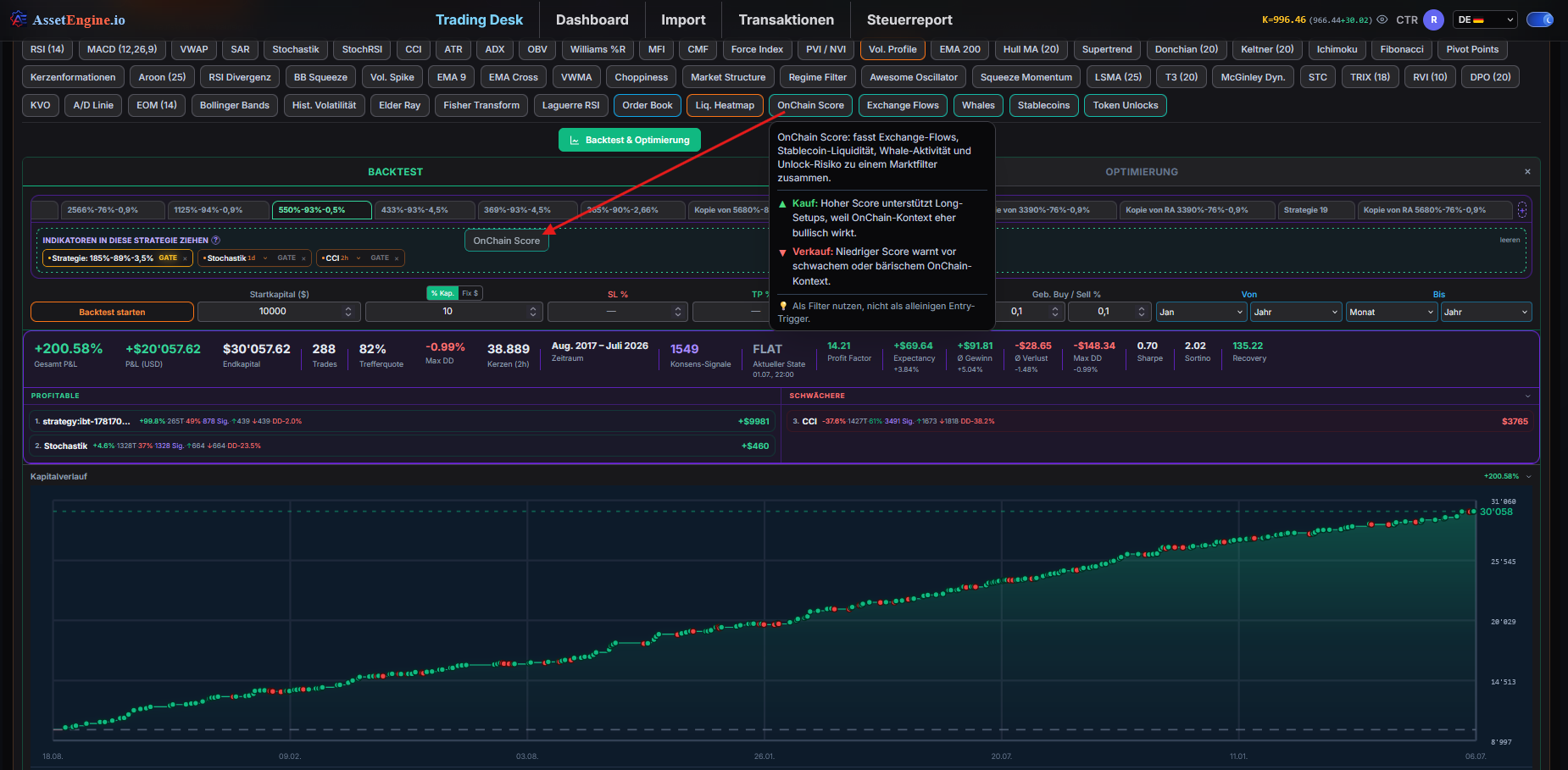Click the K=996.46 balance readout
This screenshot has width=1568, height=770.
click(1283, 19)
